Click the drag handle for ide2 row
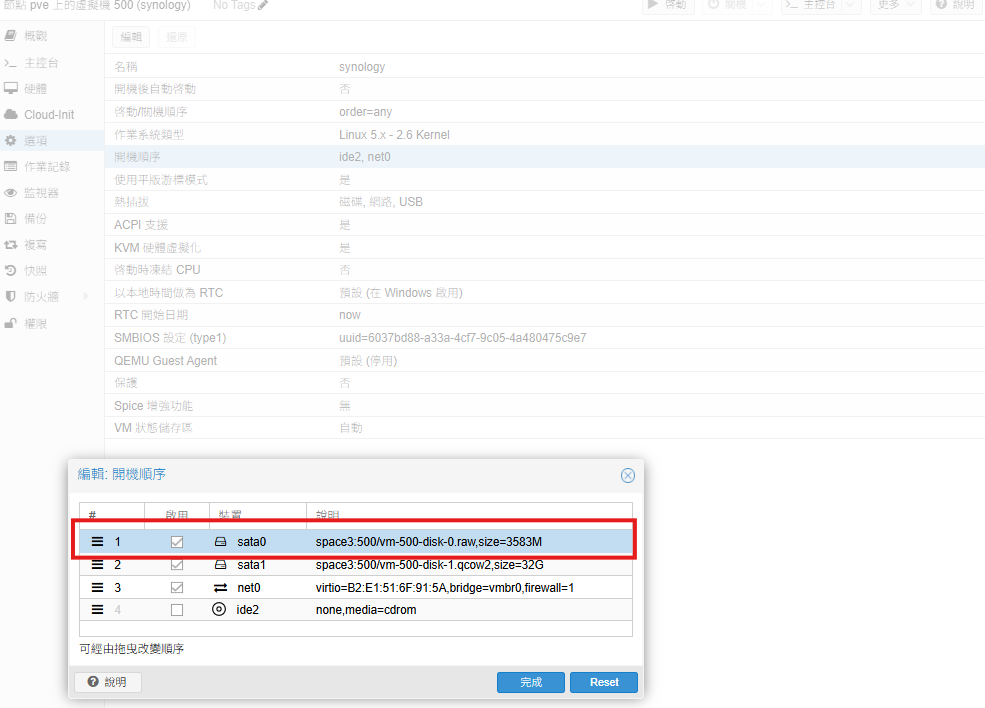Screen dimensions: 985x708 98,609
